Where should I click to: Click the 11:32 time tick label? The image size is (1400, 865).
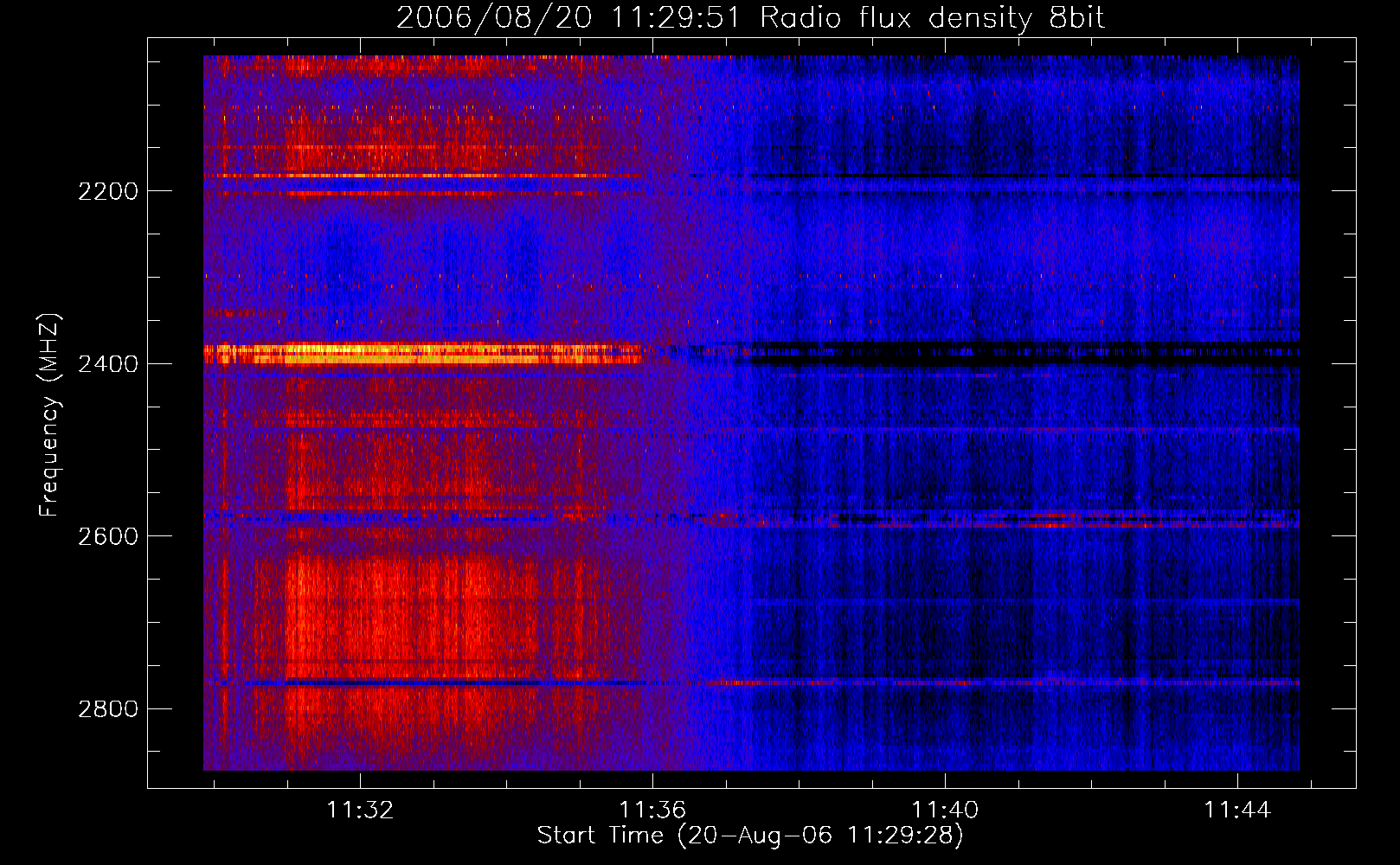pos(360,810)
